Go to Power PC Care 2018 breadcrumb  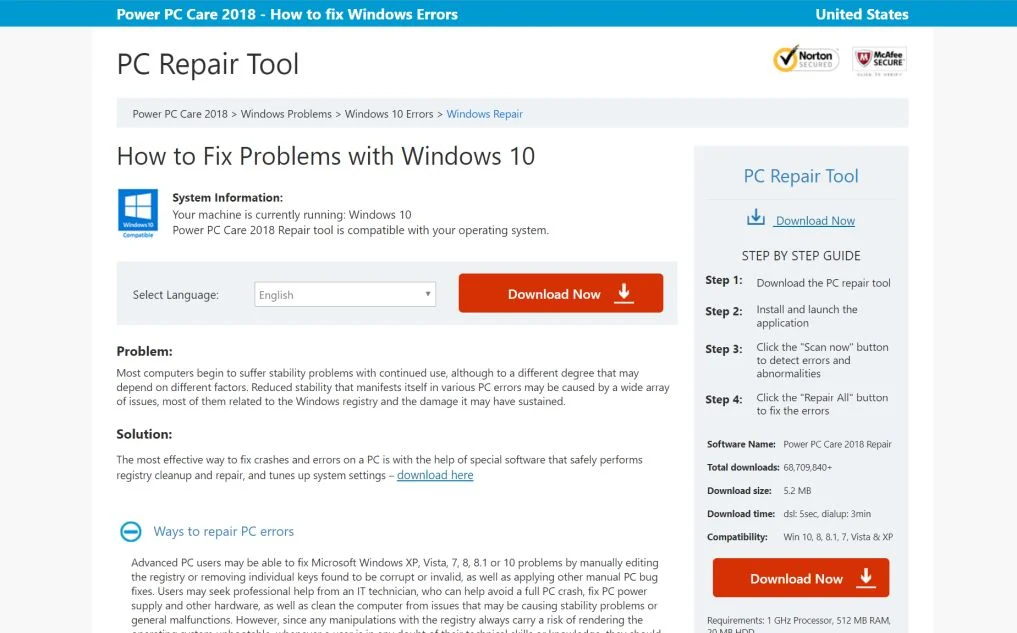tap(180, 114)
